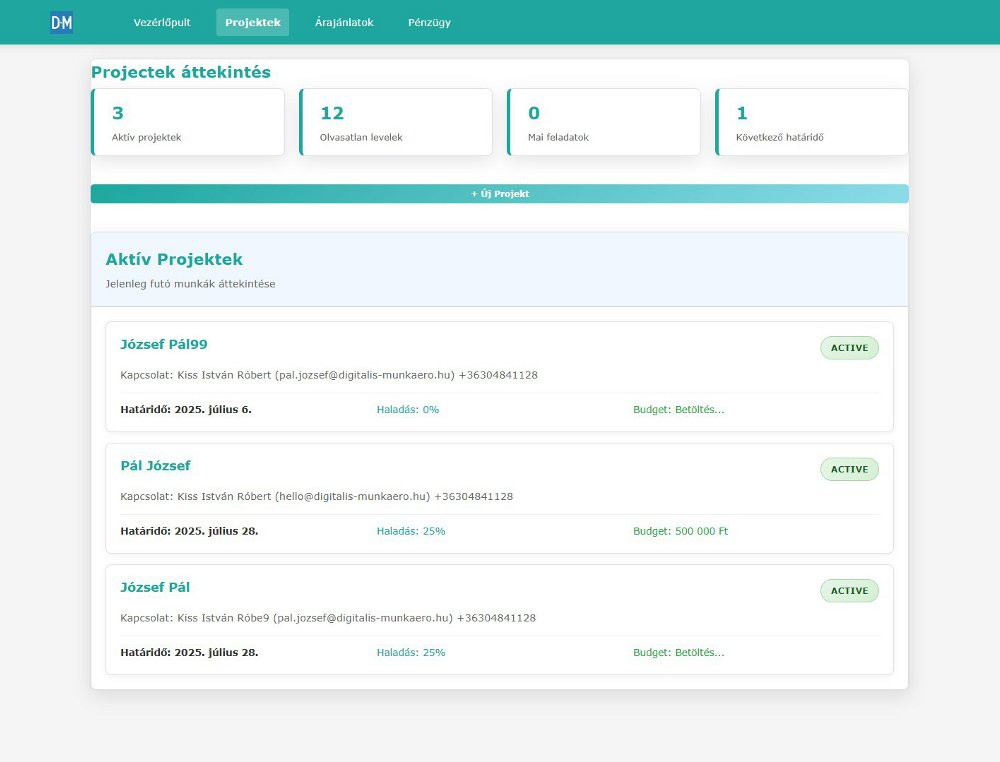Click the number 3 active projects count

pos(117,113)
